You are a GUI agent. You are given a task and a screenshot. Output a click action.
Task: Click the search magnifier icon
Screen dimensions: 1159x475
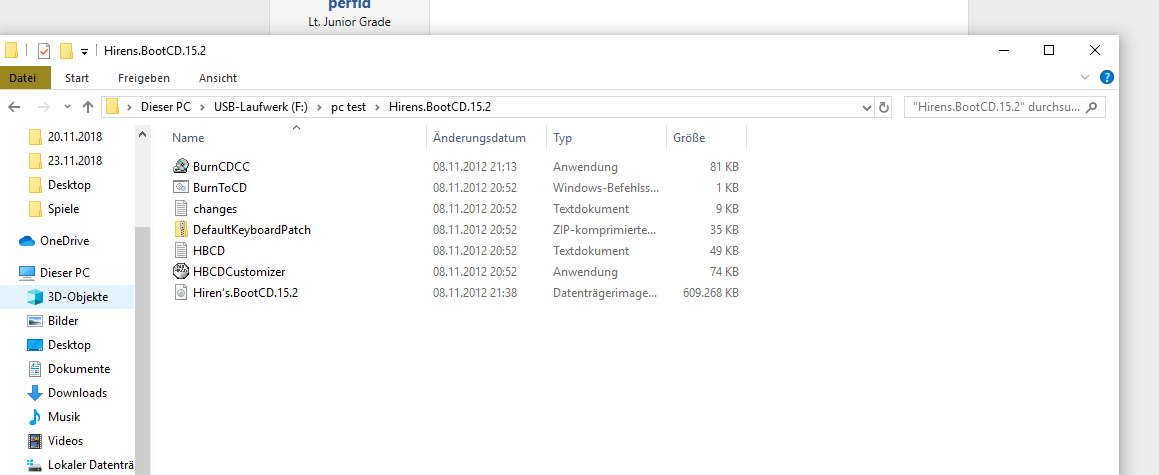1092,107
